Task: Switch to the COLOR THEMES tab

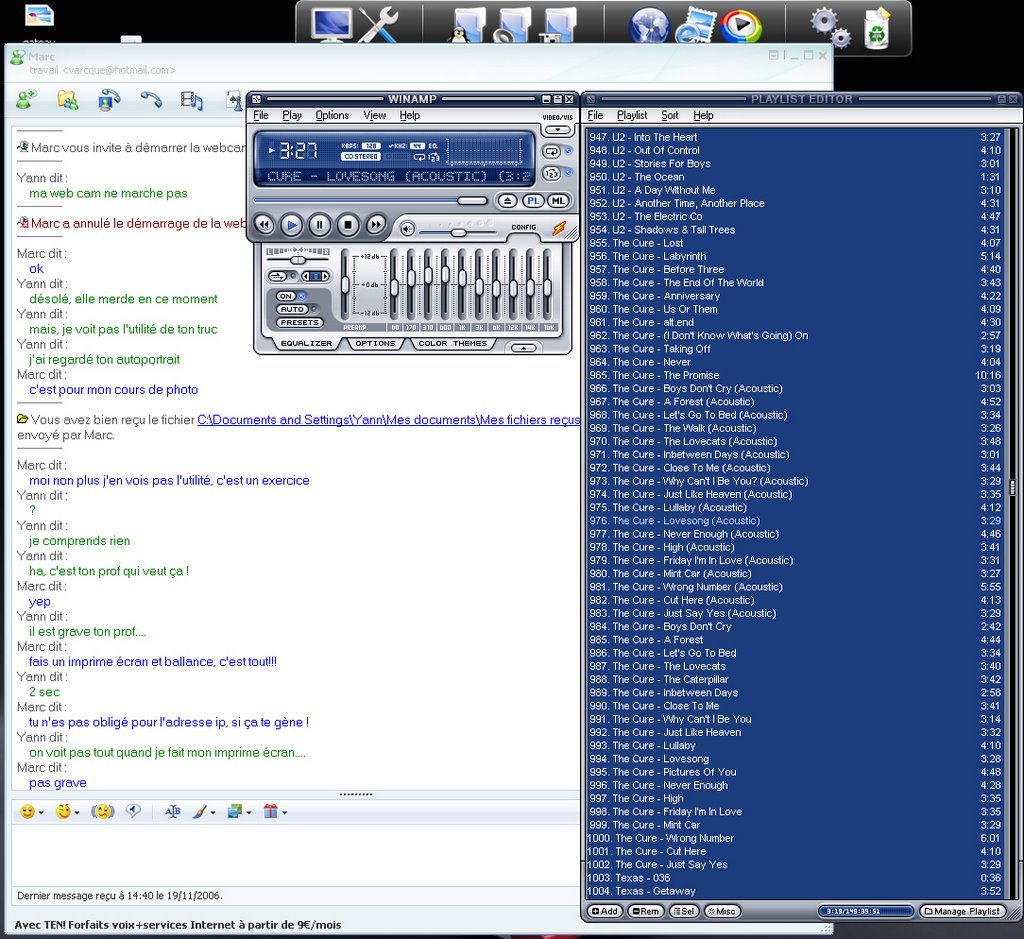Action: [x=453, y=343]
